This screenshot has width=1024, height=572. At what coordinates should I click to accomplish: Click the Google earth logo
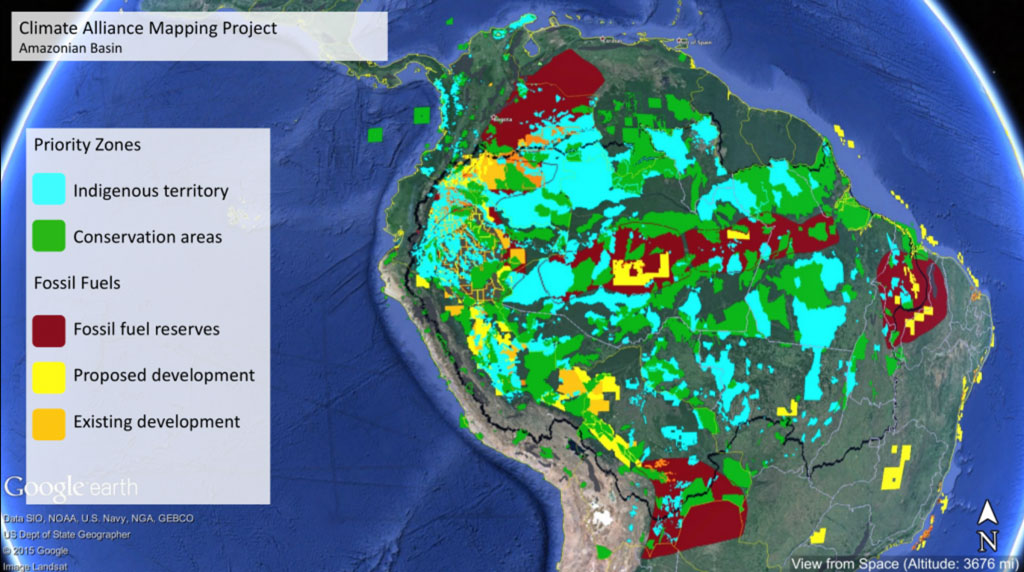(71, 487)
